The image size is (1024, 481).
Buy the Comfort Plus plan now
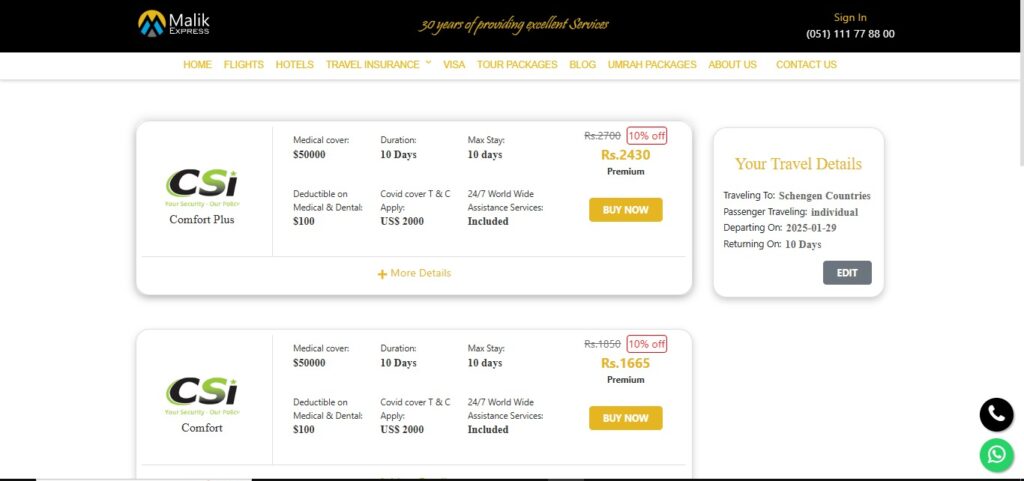625,210
